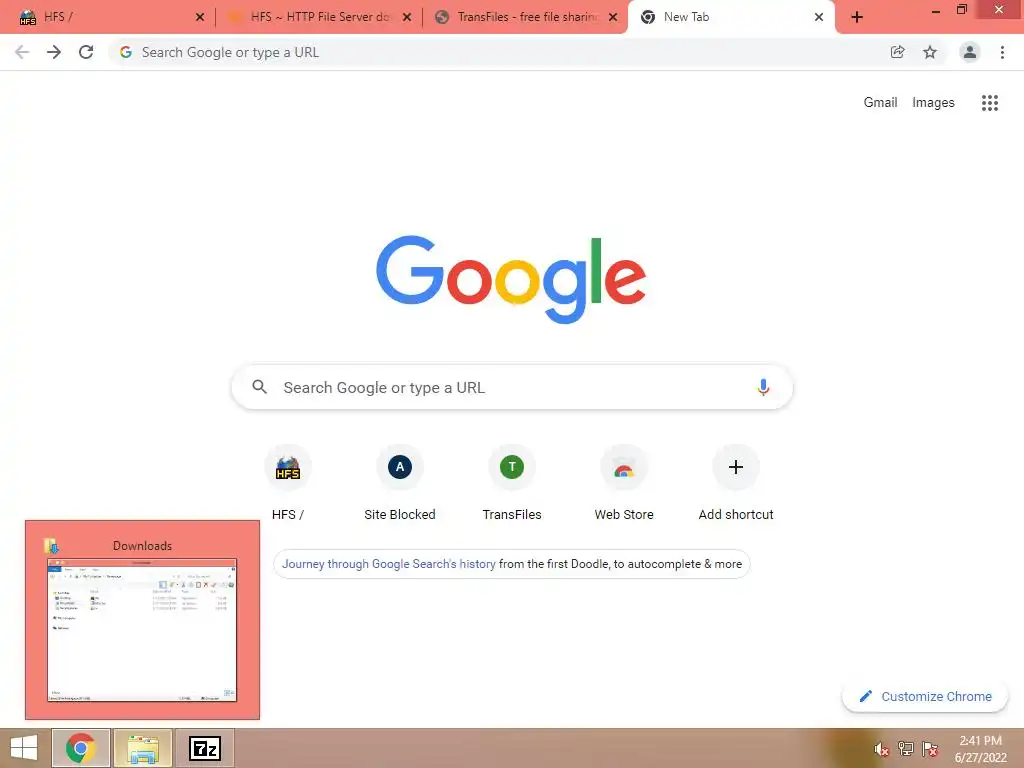Add a new shortcut tile
This screenshot has width=1024, height=768.
coord(736,483)
